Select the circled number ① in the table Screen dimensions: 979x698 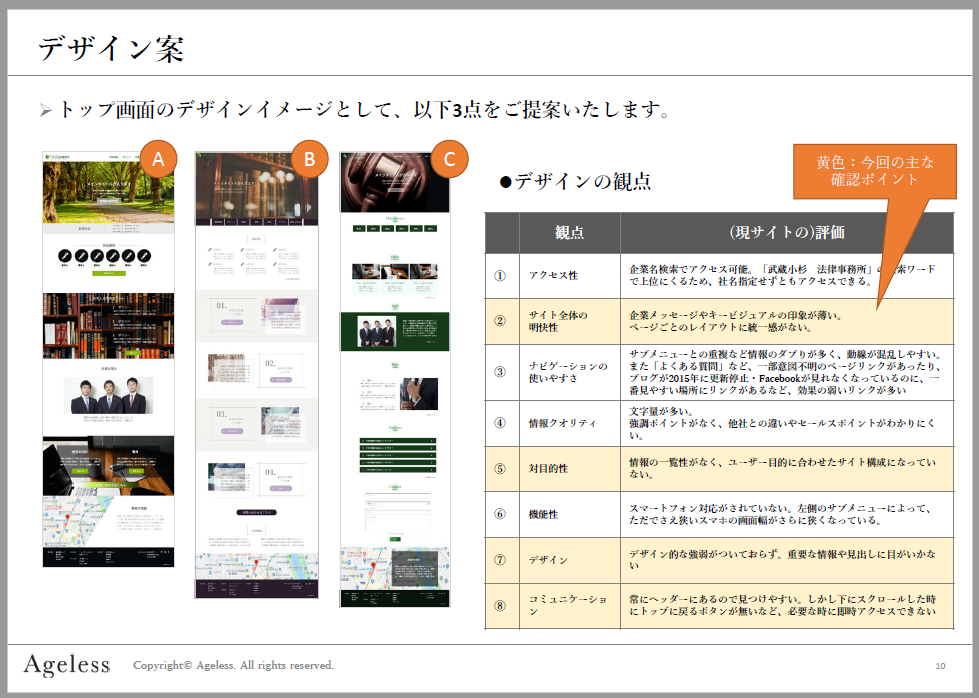click(501, 275)
